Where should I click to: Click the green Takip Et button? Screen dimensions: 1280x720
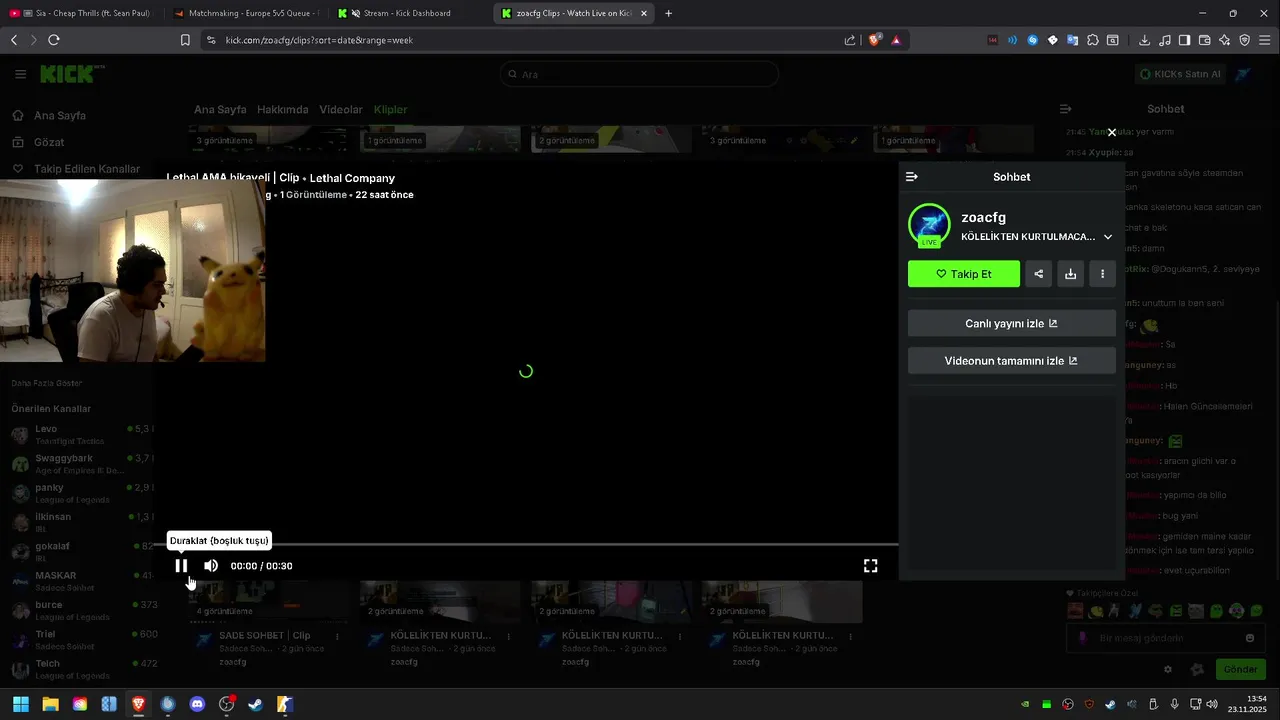(964, 274)
